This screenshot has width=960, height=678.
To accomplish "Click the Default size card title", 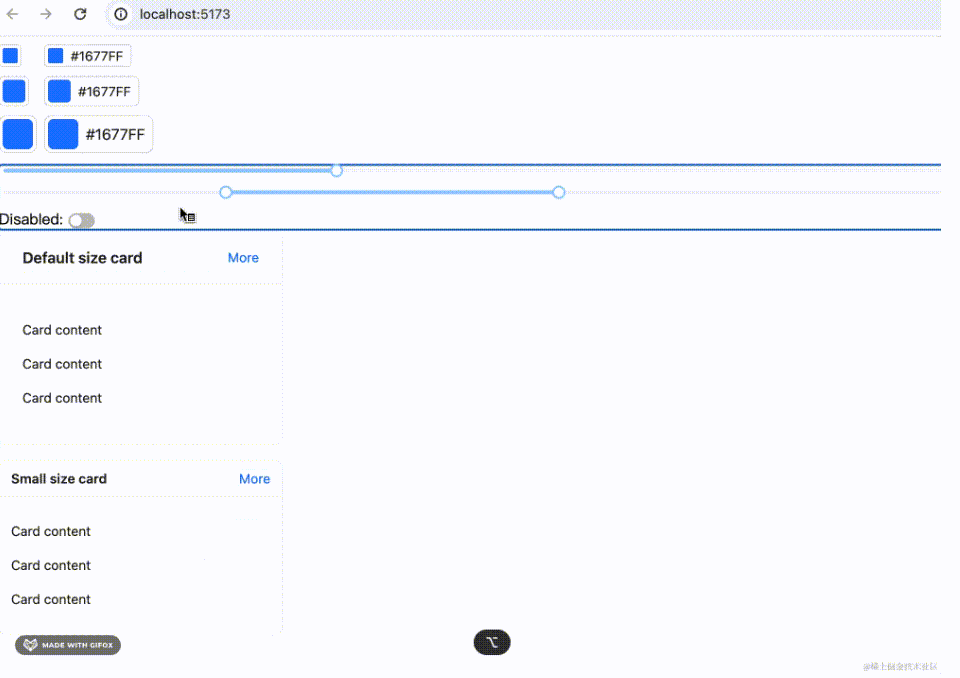I will click(82, 258).
